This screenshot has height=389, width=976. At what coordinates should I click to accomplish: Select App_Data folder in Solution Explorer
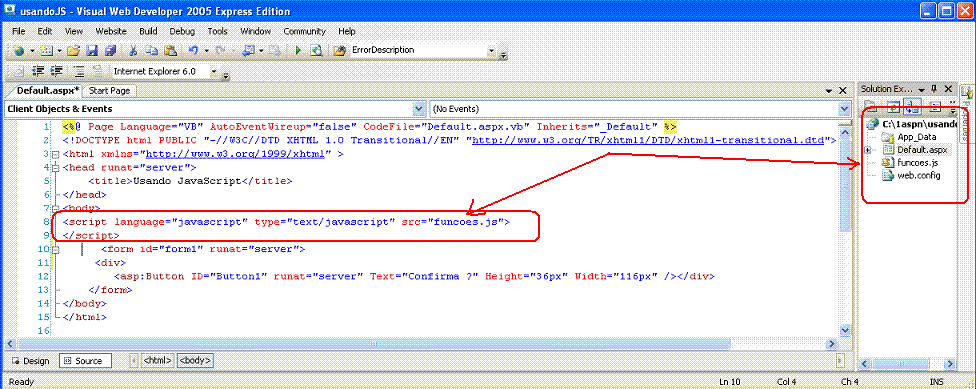(x=908, y=137)
